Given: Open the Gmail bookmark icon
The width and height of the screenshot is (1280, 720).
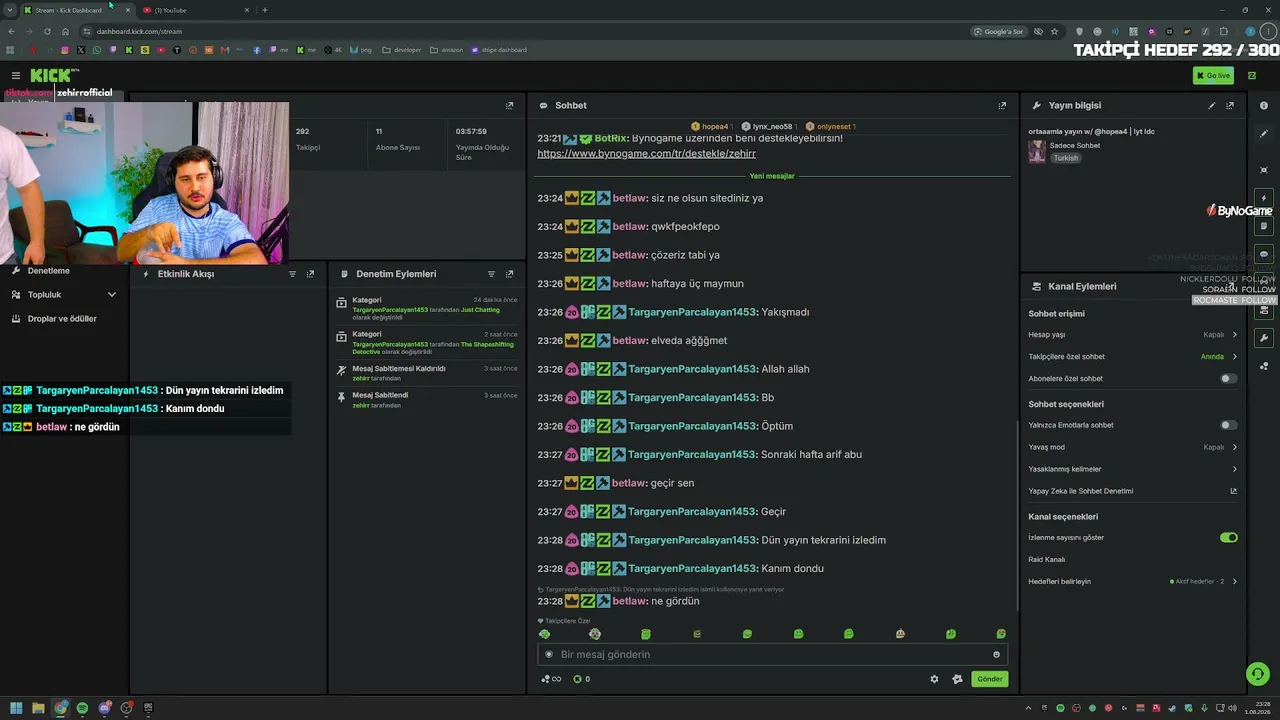Looking at the screenshot, I should pos(225,50).
